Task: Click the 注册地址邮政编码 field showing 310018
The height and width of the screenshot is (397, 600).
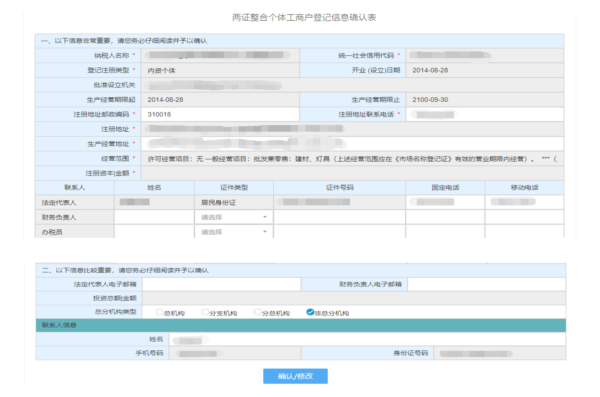Action: (220, 114)
